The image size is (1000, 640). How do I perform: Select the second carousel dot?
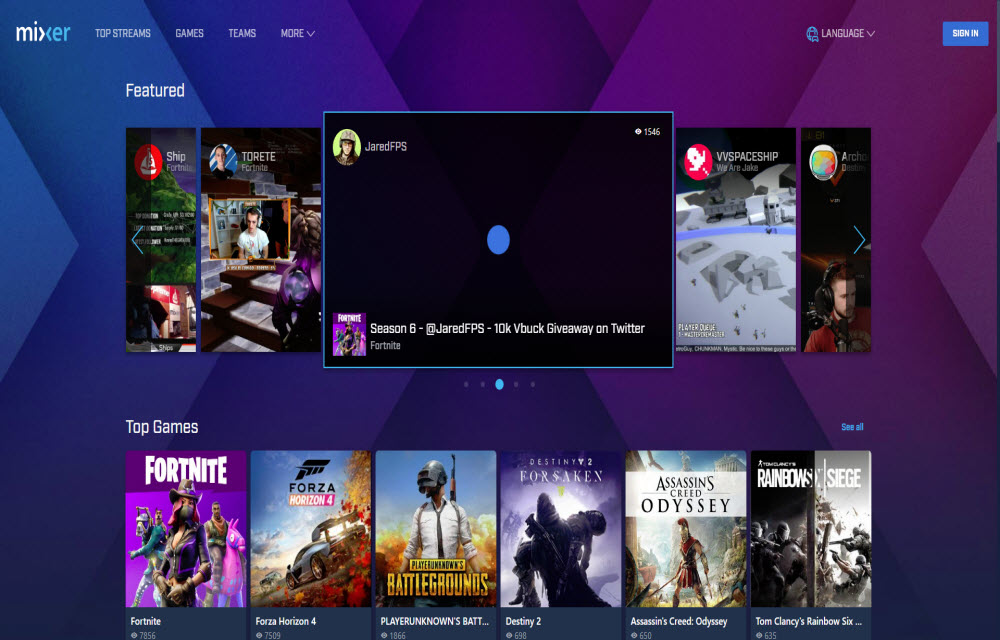[483, 384]
